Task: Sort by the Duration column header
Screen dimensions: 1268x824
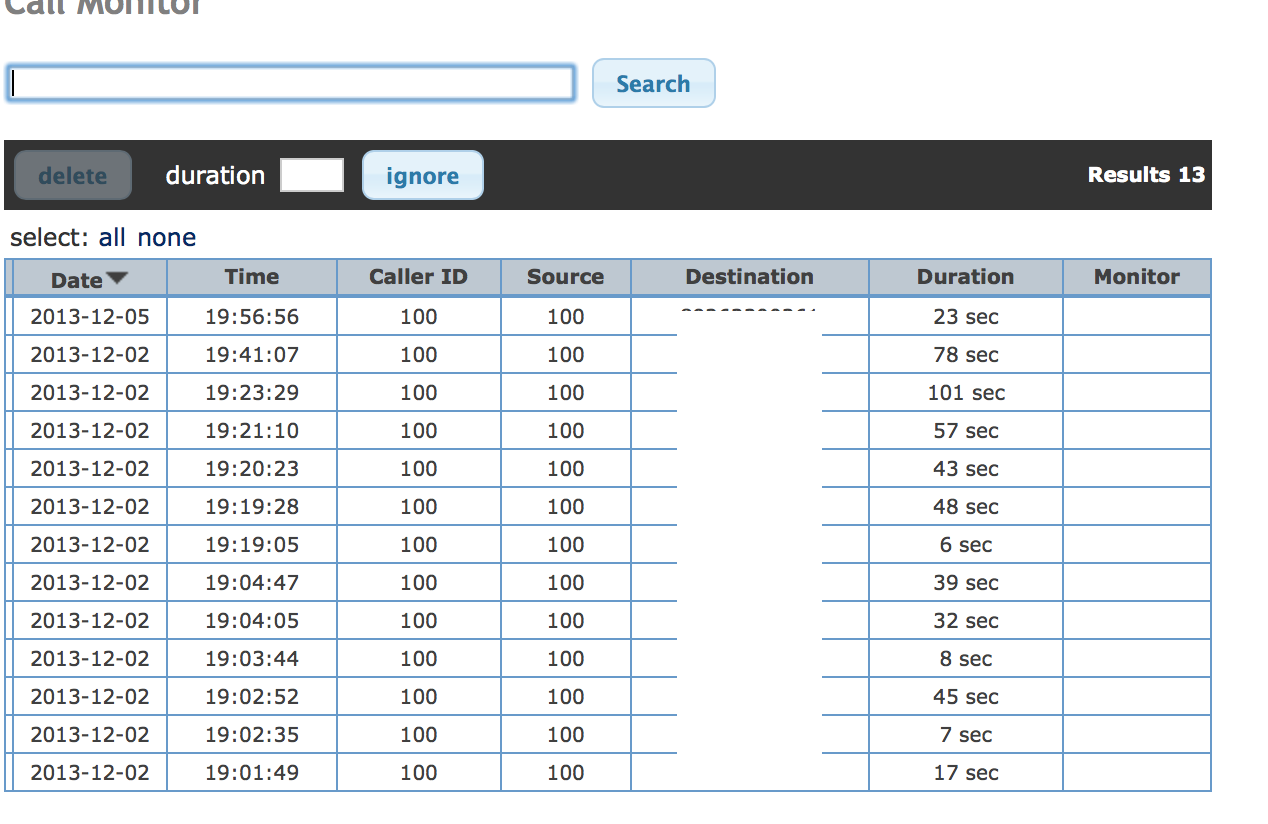Action: (965, 277)
